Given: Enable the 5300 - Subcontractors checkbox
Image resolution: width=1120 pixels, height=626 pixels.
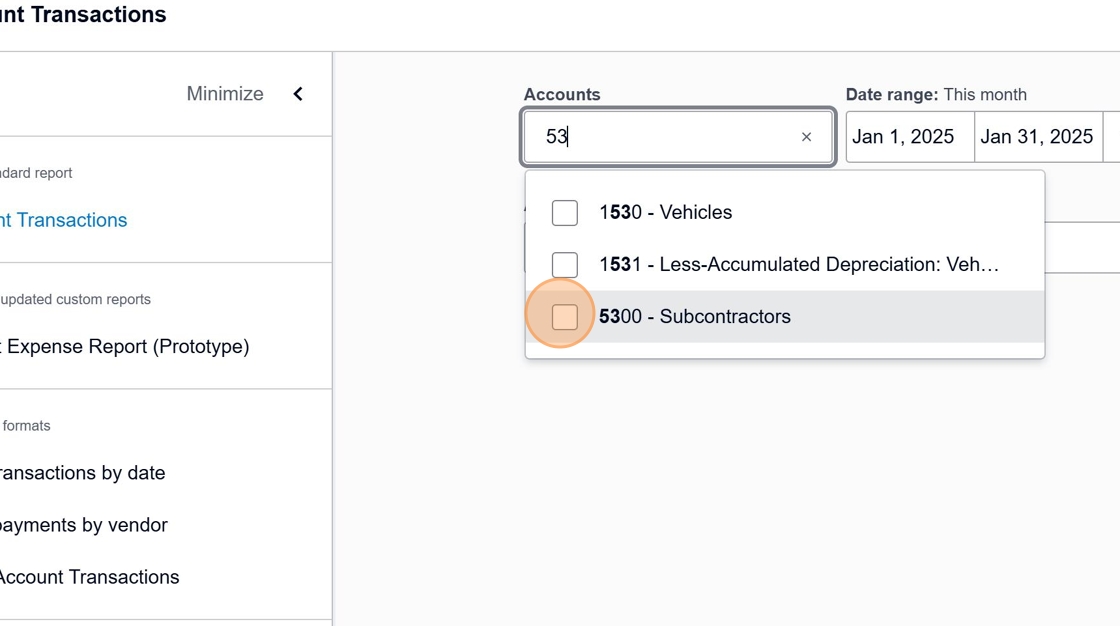Looking at the screenshot, I should pyautogui.click(x=565, y=317).
